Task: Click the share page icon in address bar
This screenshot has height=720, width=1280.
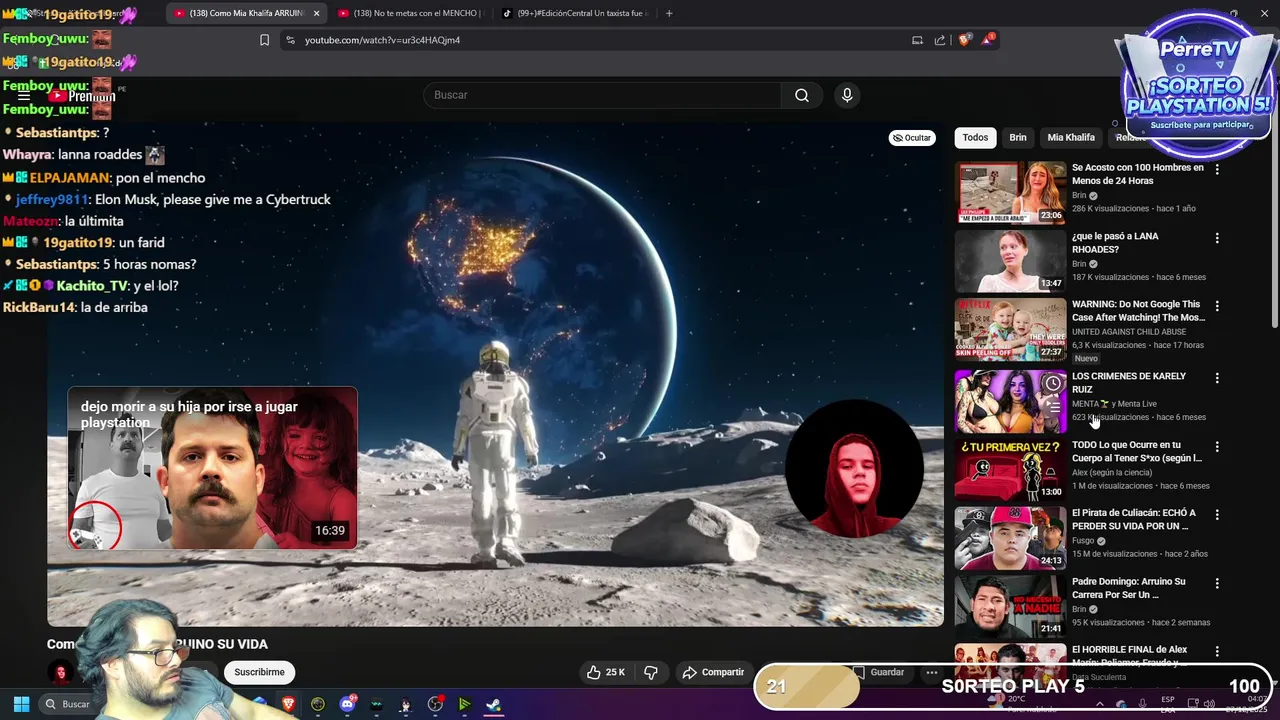Action: coord(940,40)
